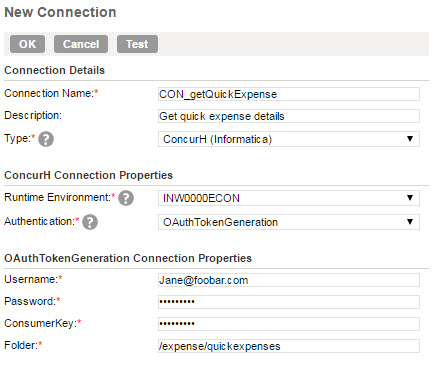This screenshot has height=365, width=439.
Task: Open the help icon next to Runtime Environment
Action: click(x=126, y=198)
